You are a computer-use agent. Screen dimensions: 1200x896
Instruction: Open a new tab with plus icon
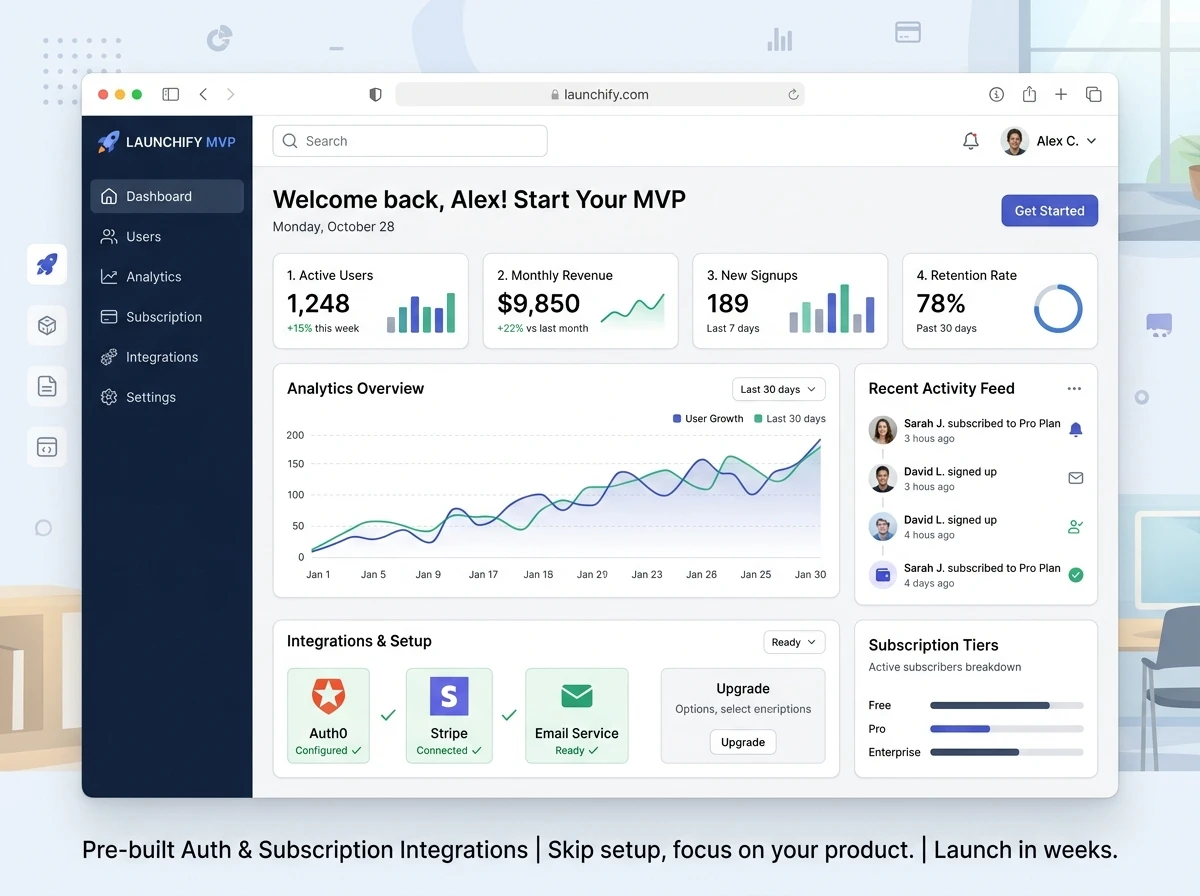1061,94
